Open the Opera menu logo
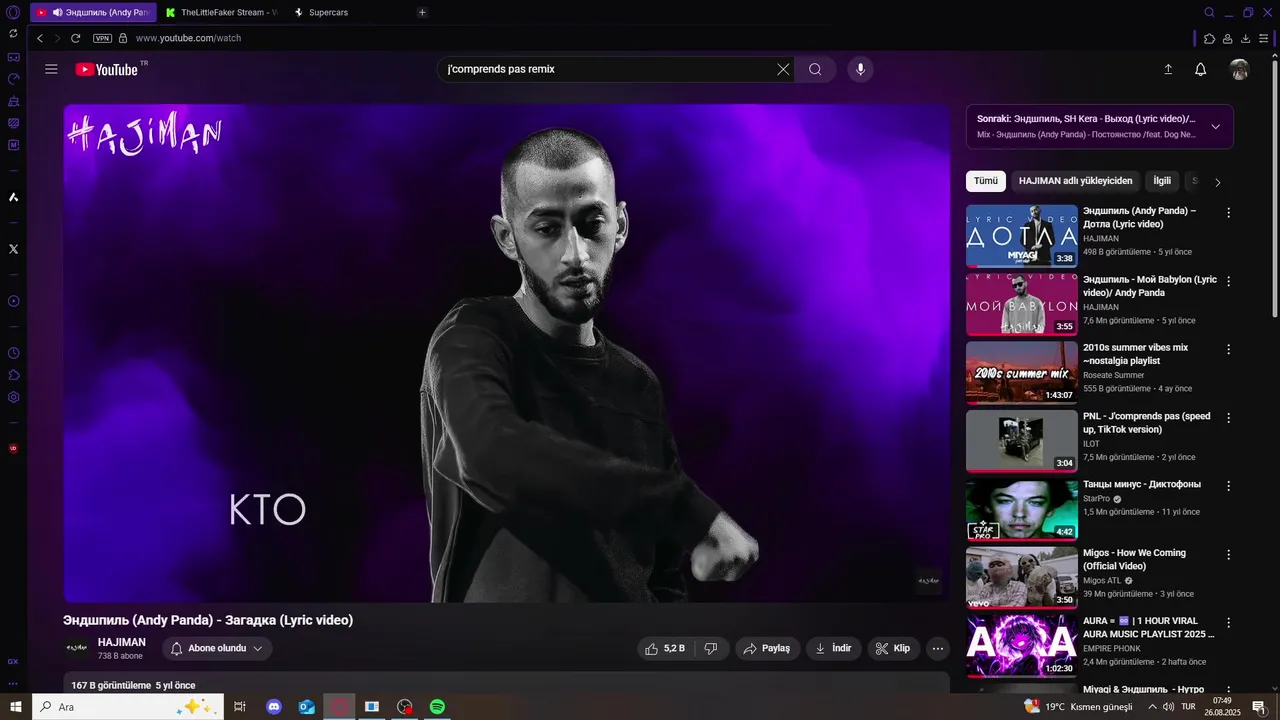The width and height of the screenshot is (1280, 720). pos(13,12)
